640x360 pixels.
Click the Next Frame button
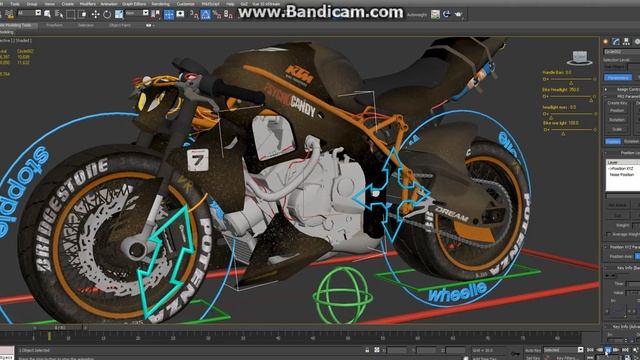pos(616,350)
